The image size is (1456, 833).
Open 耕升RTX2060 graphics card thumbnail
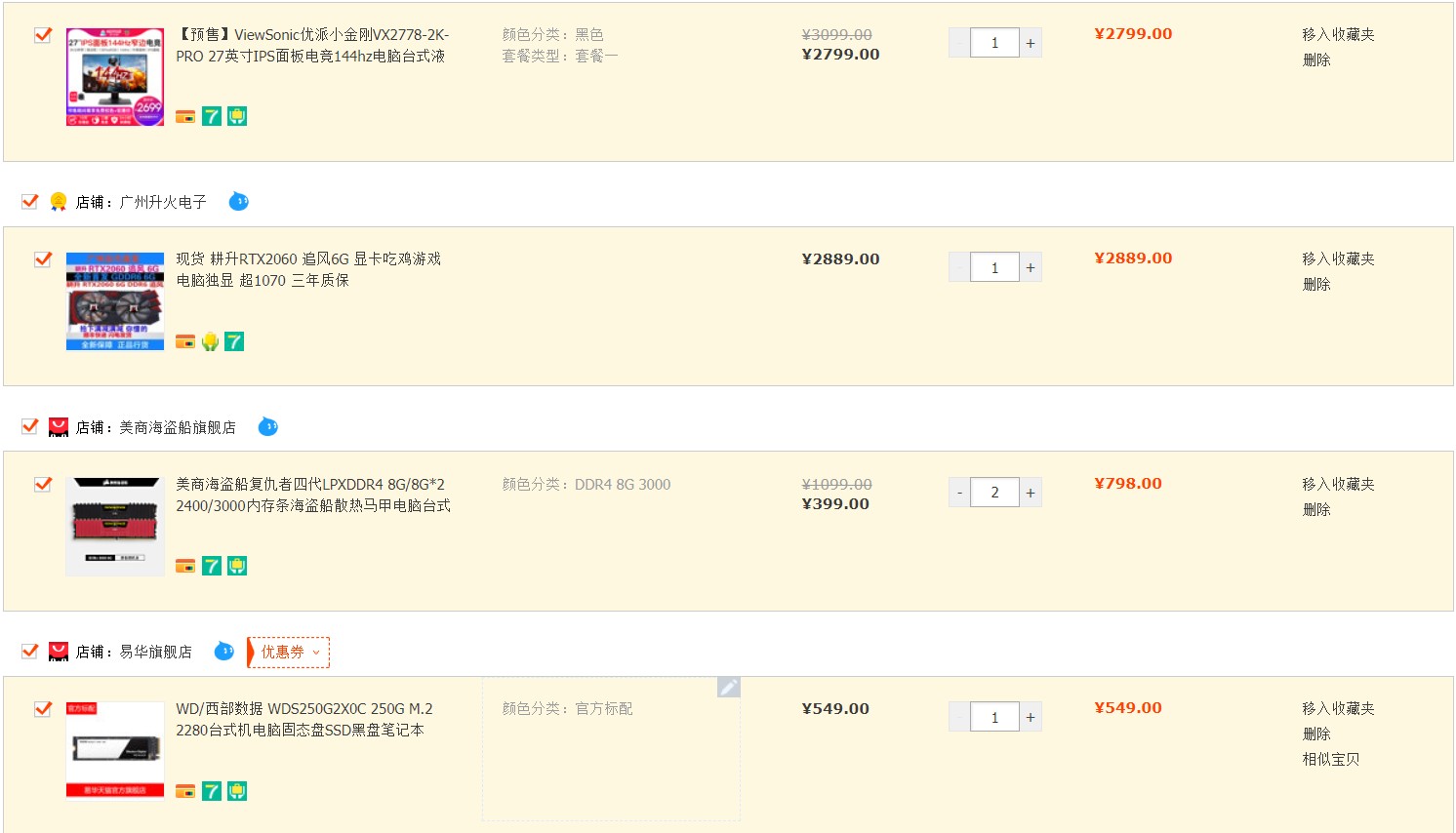coord(115,301)
